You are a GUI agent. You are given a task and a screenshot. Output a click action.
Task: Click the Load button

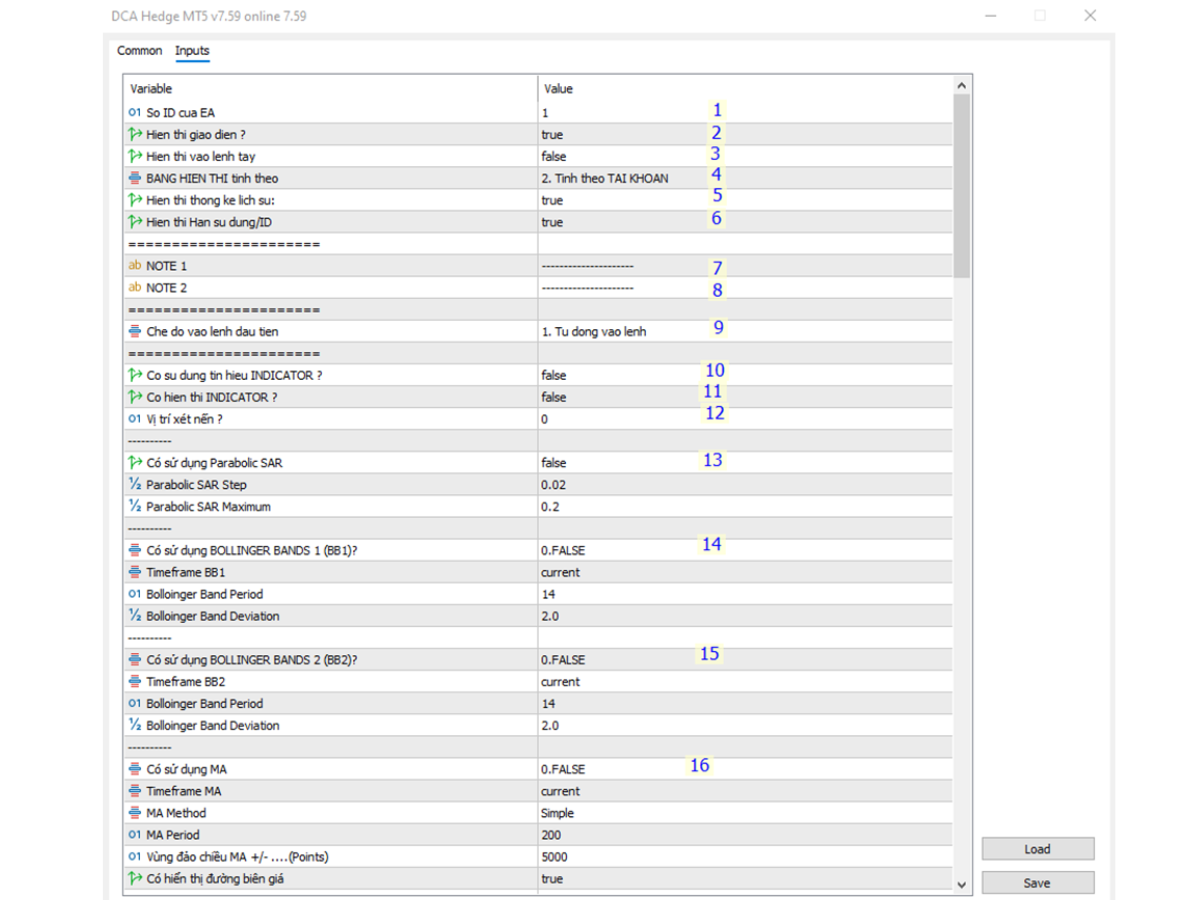(1037, 849)
